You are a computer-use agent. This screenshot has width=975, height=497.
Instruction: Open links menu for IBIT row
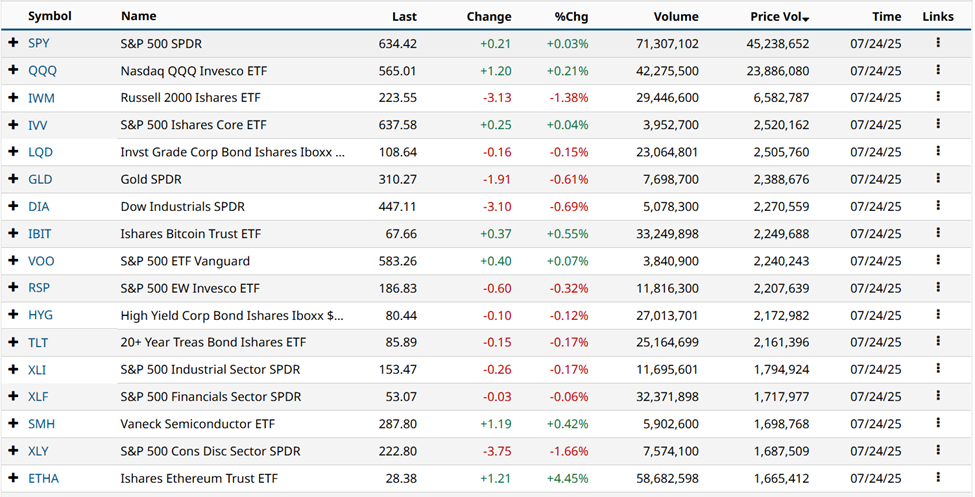[x=938, y=234]
